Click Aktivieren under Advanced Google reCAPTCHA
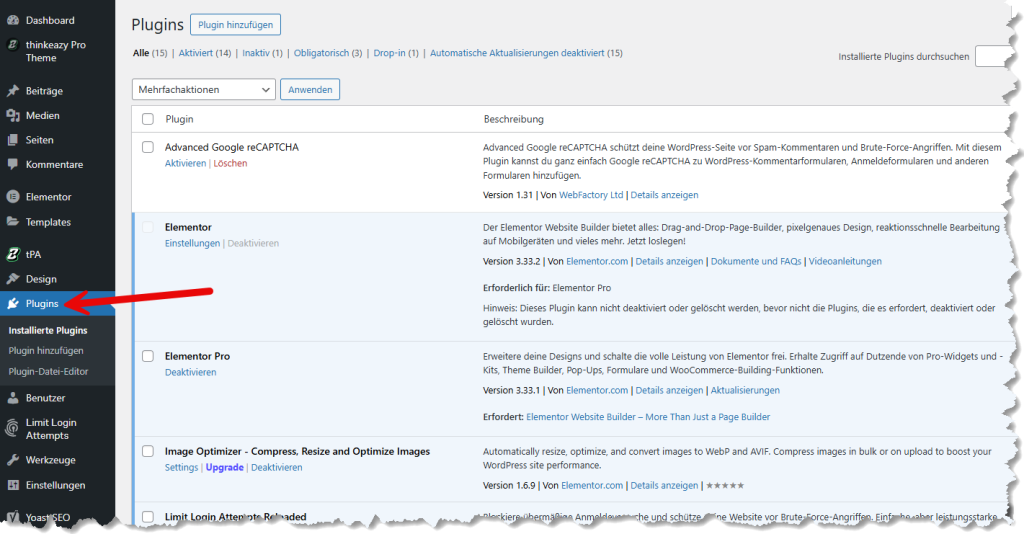The width and height of the screenshot is (1024, 534). click(185, 163)
